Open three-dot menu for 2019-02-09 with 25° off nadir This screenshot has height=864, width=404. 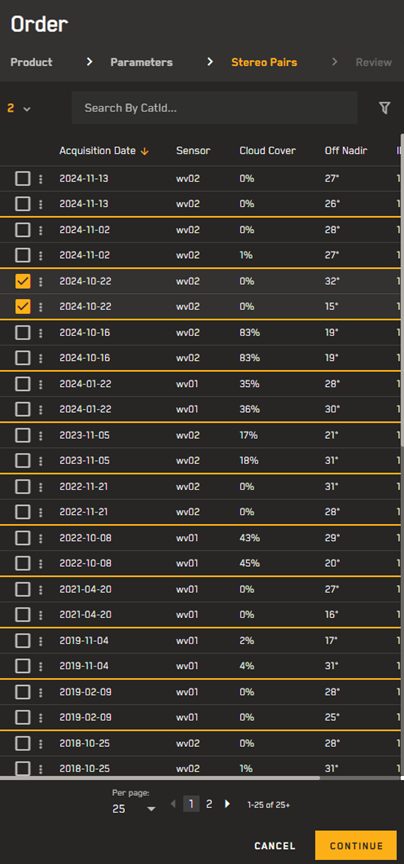(x=40, y=717)
